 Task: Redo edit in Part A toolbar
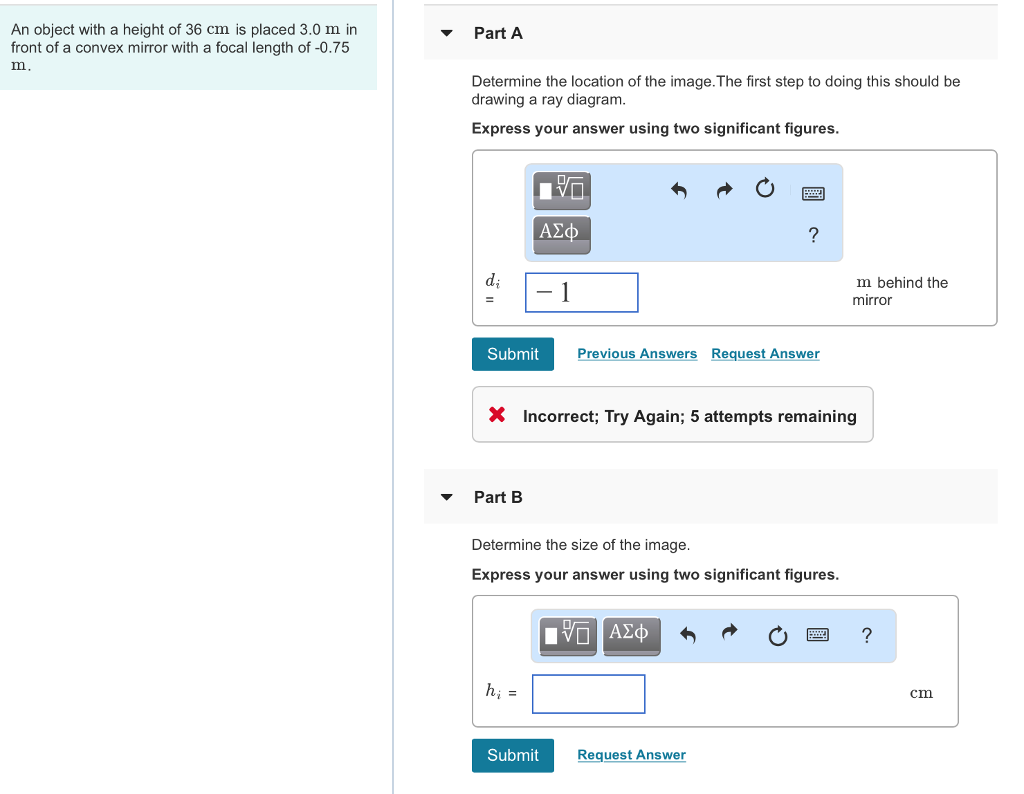725,189
